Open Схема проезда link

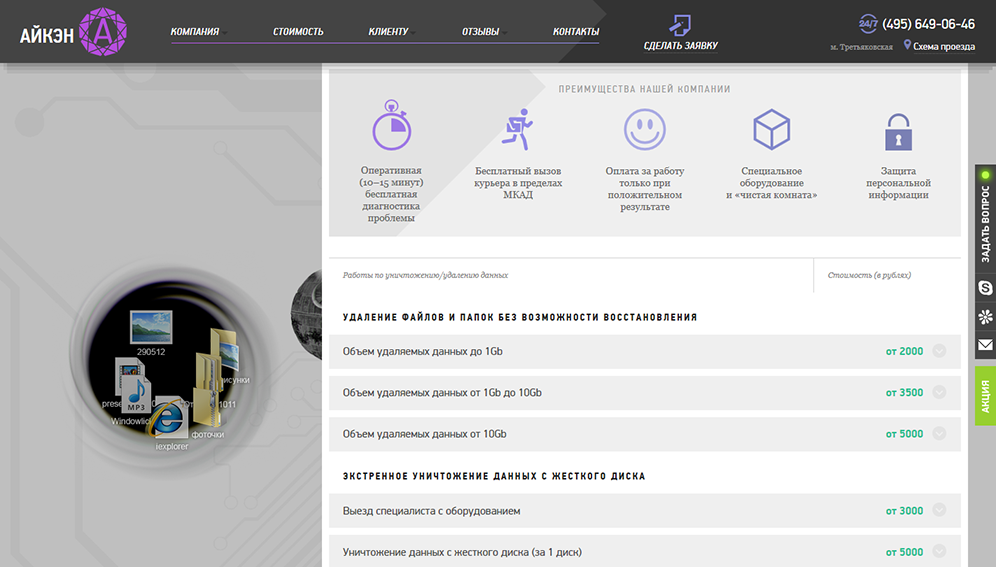(943, 46)
